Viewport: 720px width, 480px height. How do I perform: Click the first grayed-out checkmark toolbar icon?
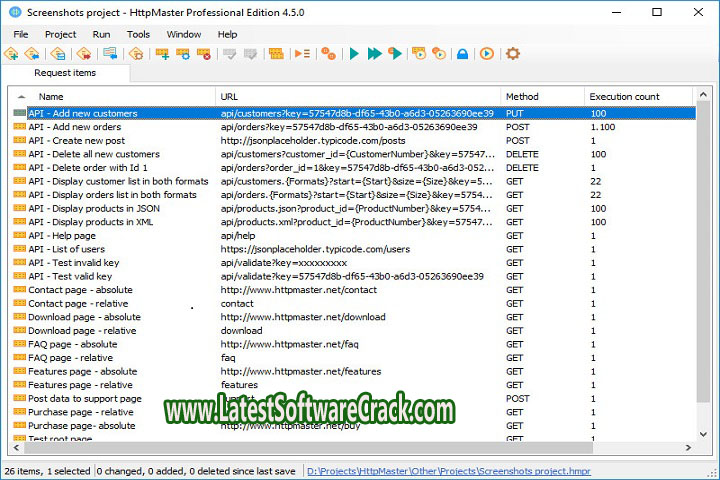click(x=229, y=54)
